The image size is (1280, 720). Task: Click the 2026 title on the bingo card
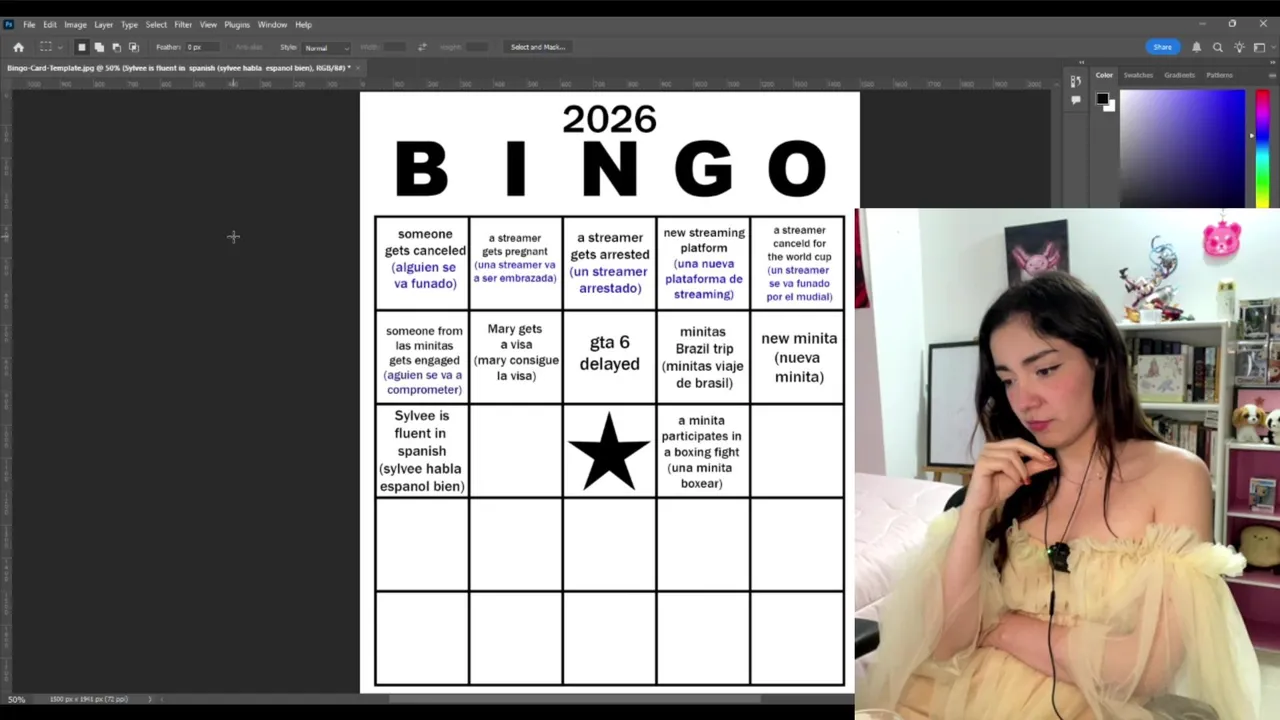point(609,120)
